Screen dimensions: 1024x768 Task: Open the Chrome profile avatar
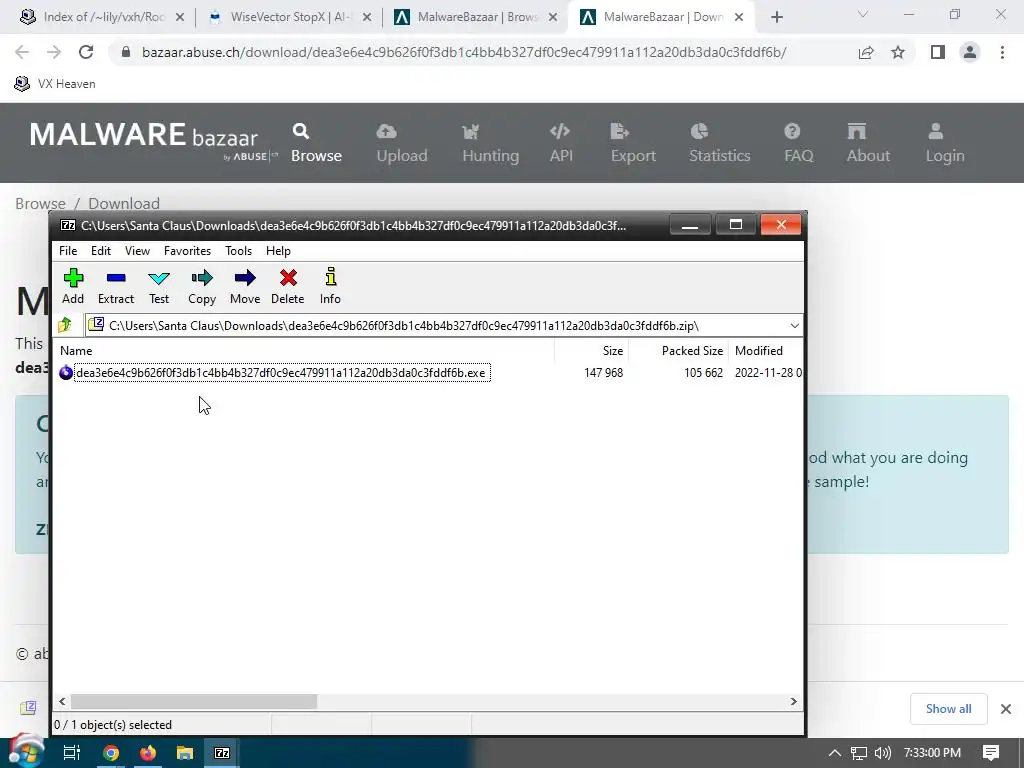970,52
